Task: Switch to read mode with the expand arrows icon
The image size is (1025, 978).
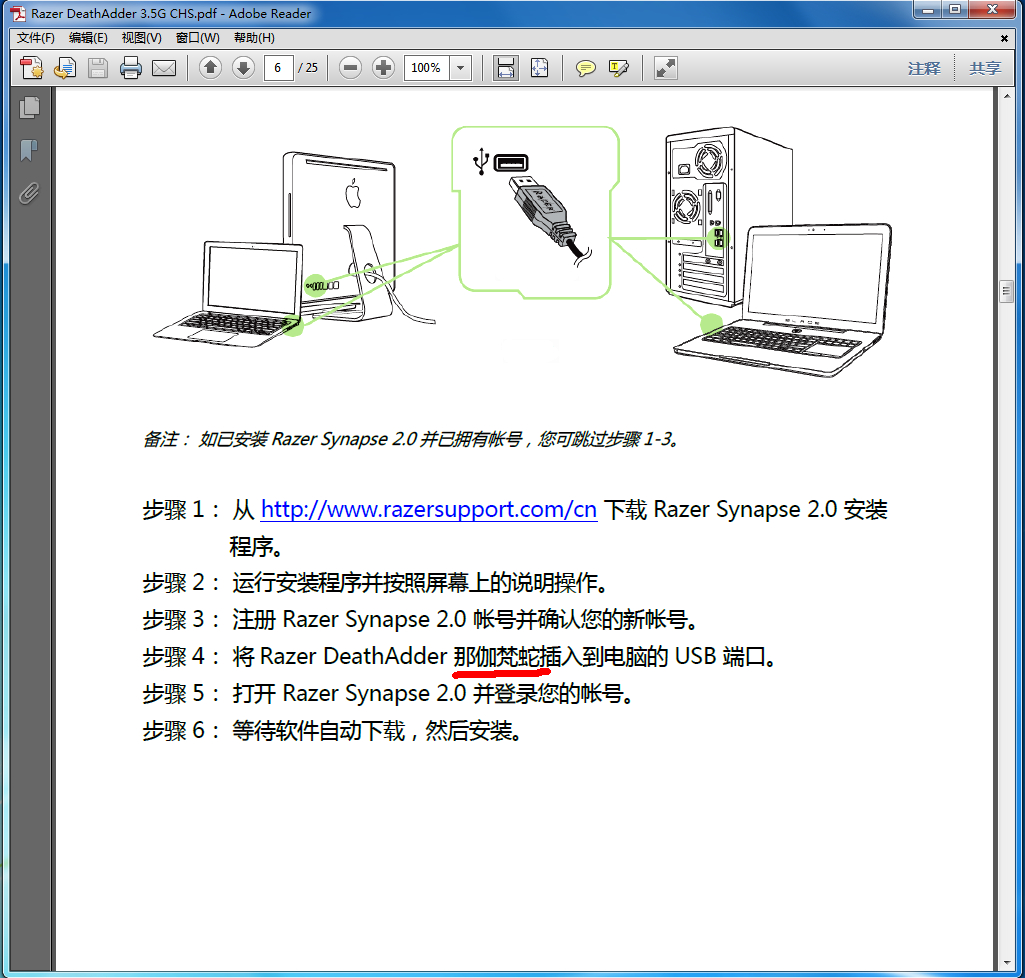Action: coord(665,68)
